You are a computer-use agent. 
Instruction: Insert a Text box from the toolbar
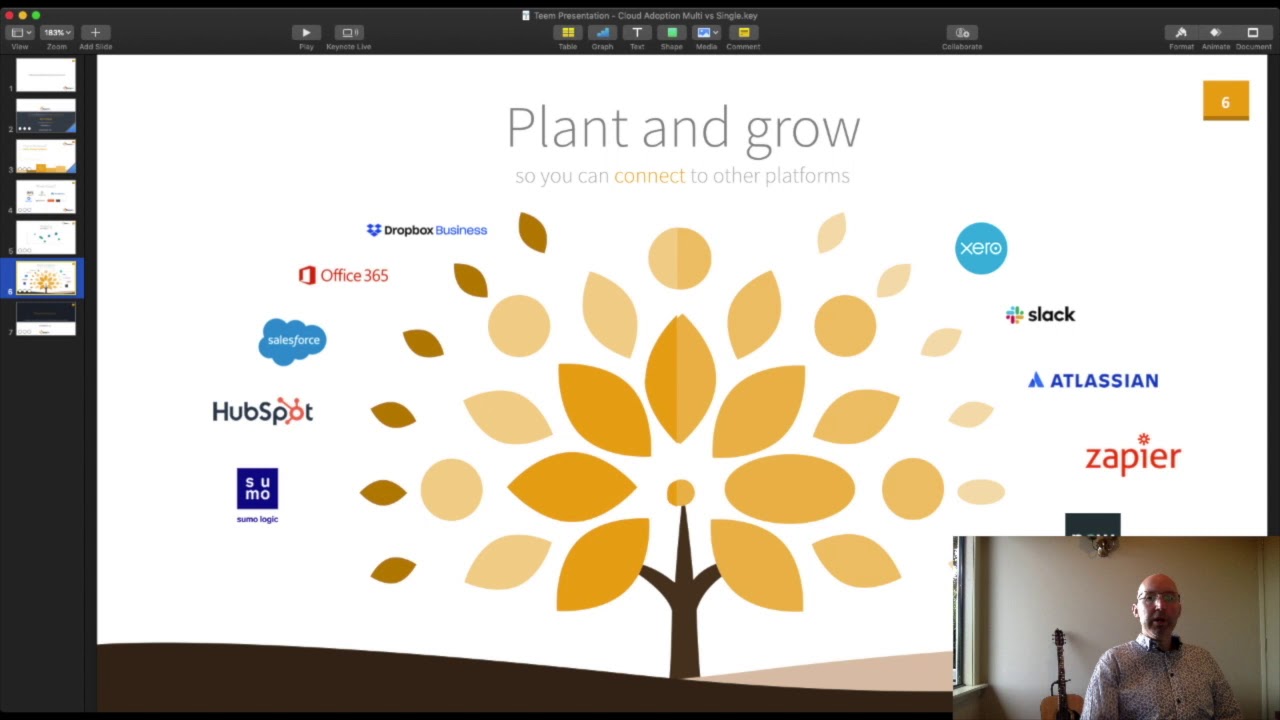[x=637, y=33]
